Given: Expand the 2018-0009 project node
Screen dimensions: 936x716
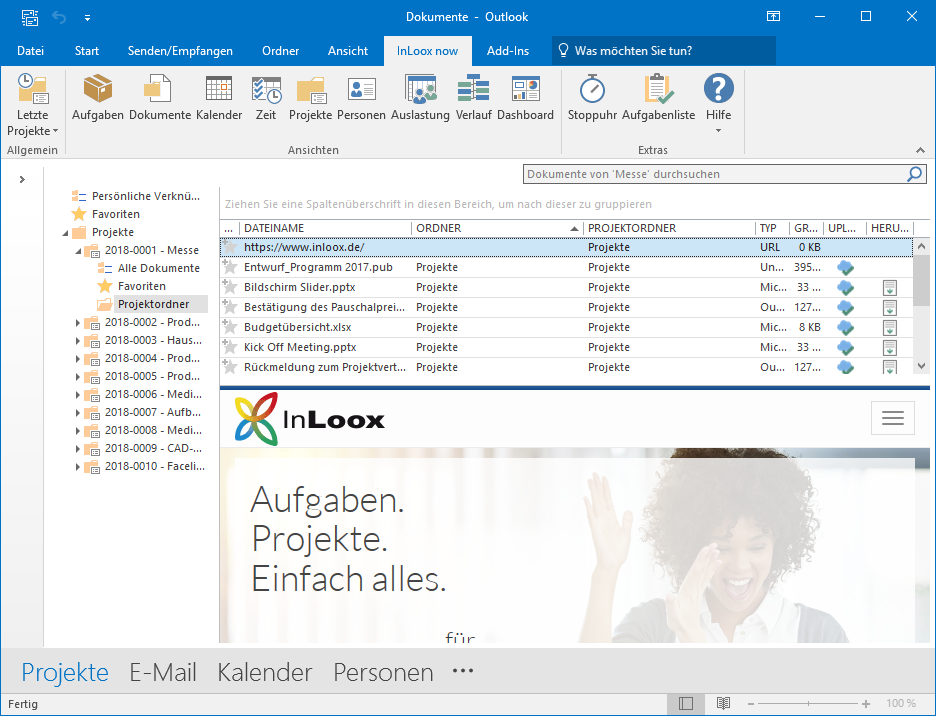Looking at the screenshot, I should 78,448.
